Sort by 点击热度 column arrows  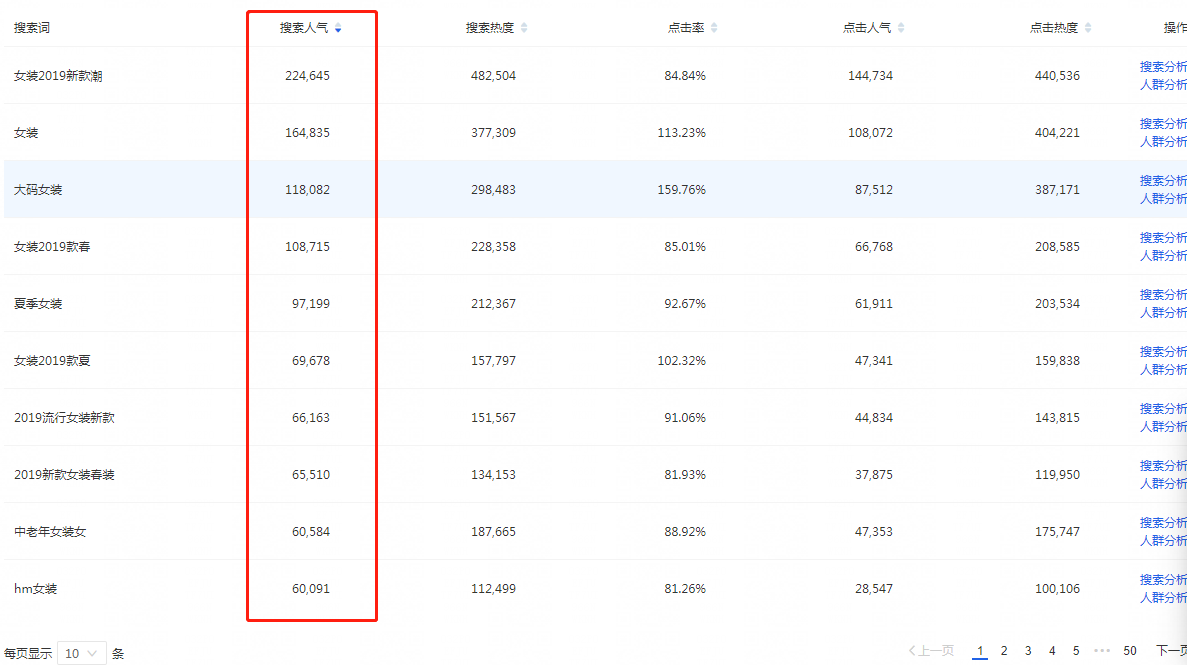click(1088, 28)
